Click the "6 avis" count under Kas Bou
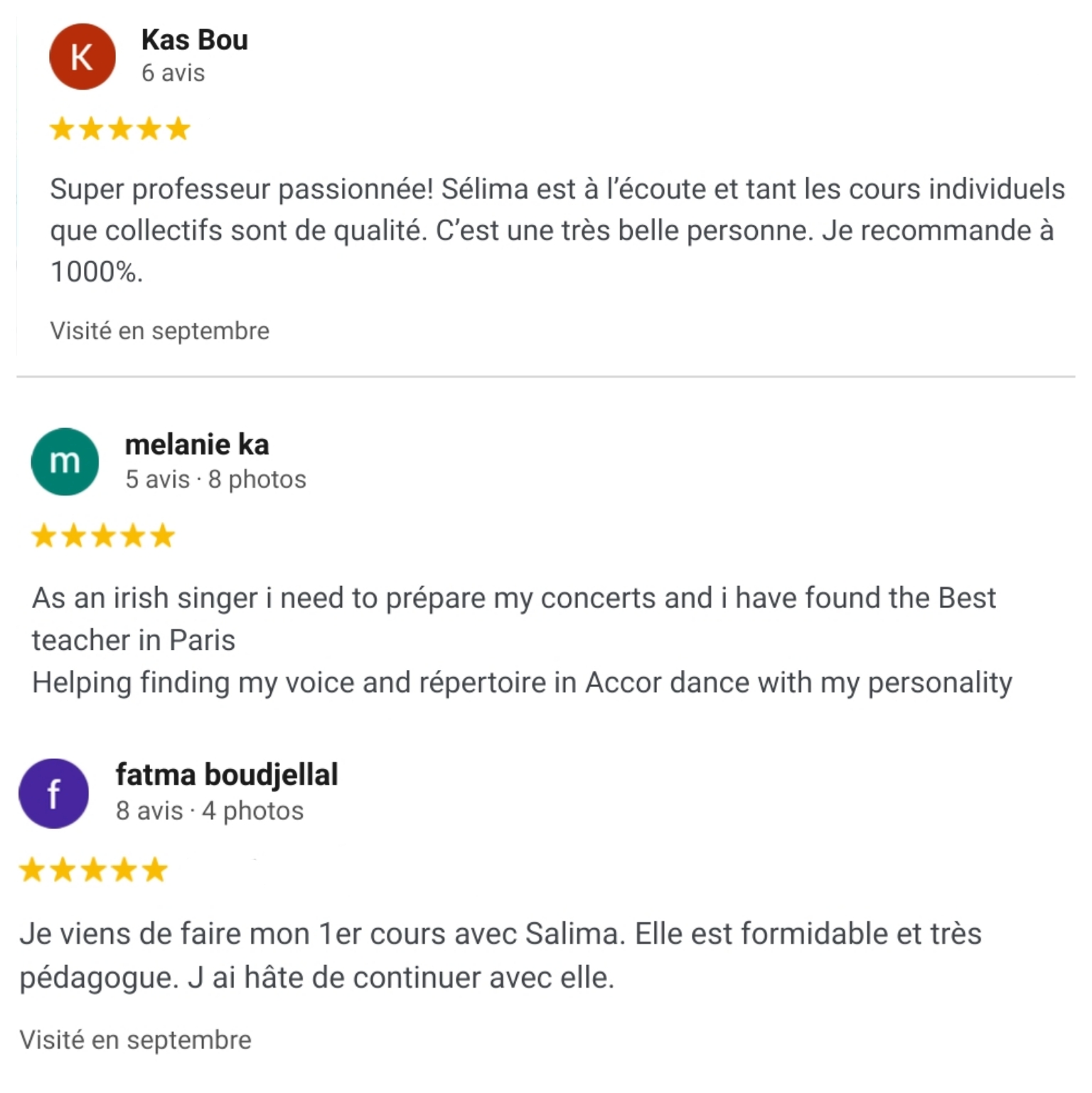The image size is (1092, 1093). 173,73
